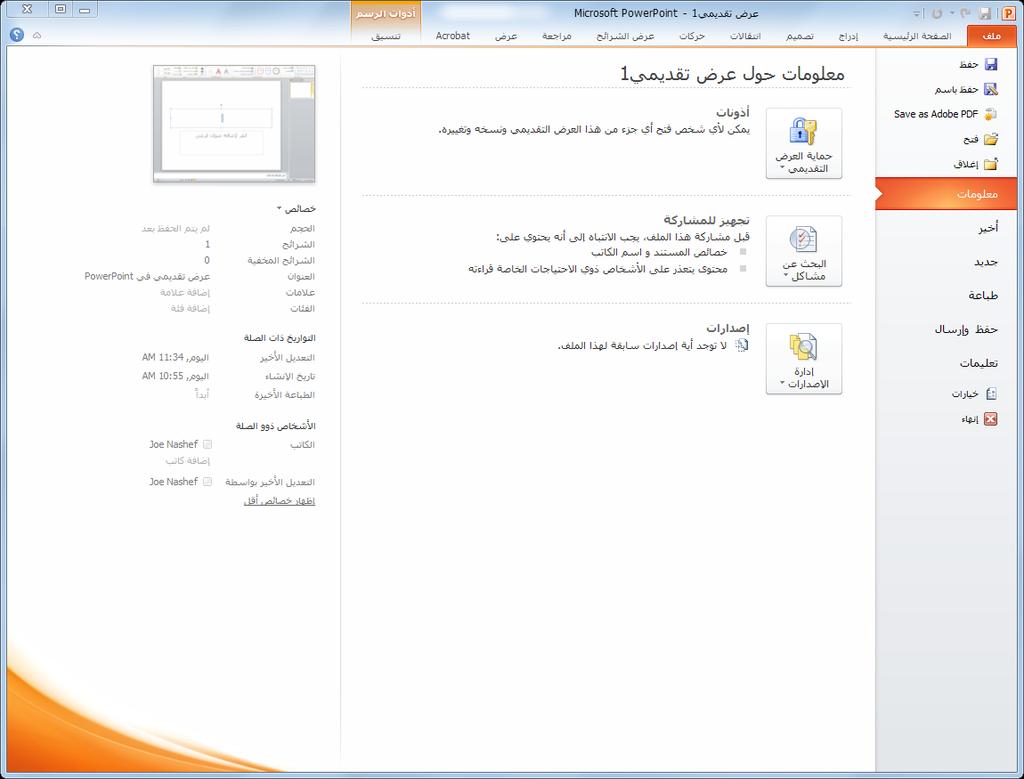The width and height of the screenshot is (1024, 779).
Task: Open the Insert (إدراج) tab
Action: [848, 35]
